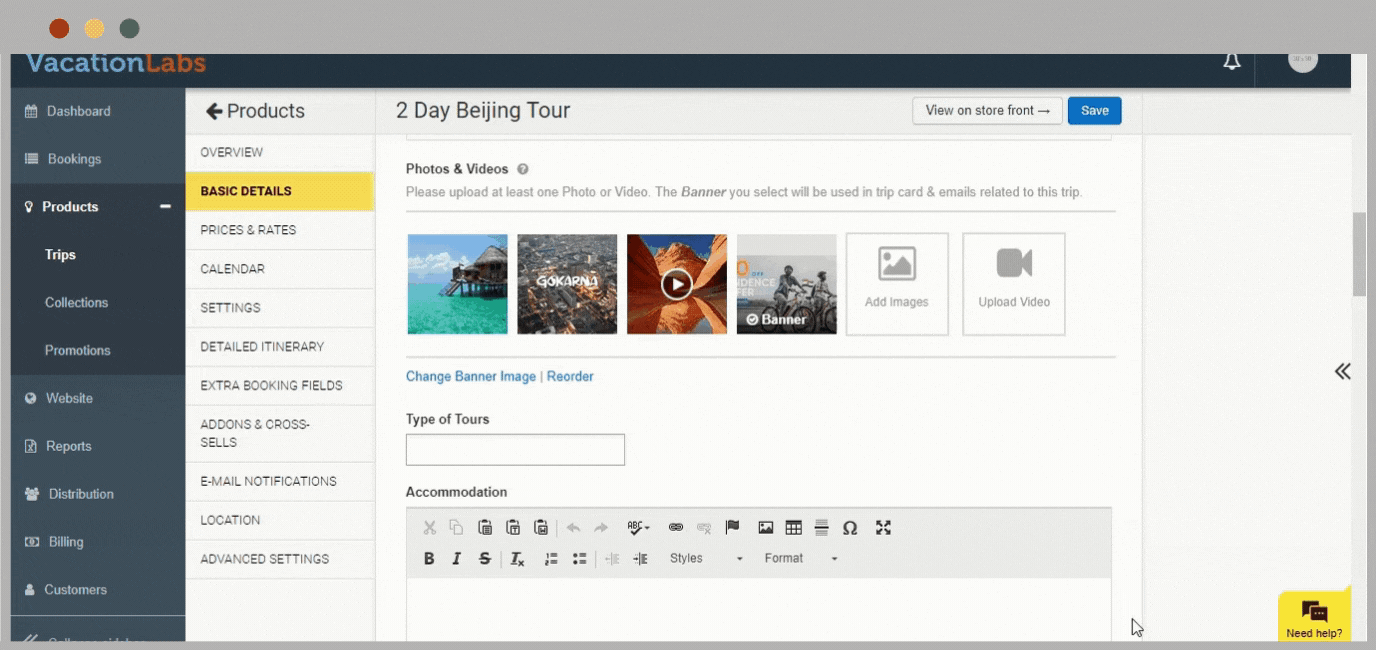Insert a table in the editor
This screenshot has height=650, width=1376.
coord(794,528)
